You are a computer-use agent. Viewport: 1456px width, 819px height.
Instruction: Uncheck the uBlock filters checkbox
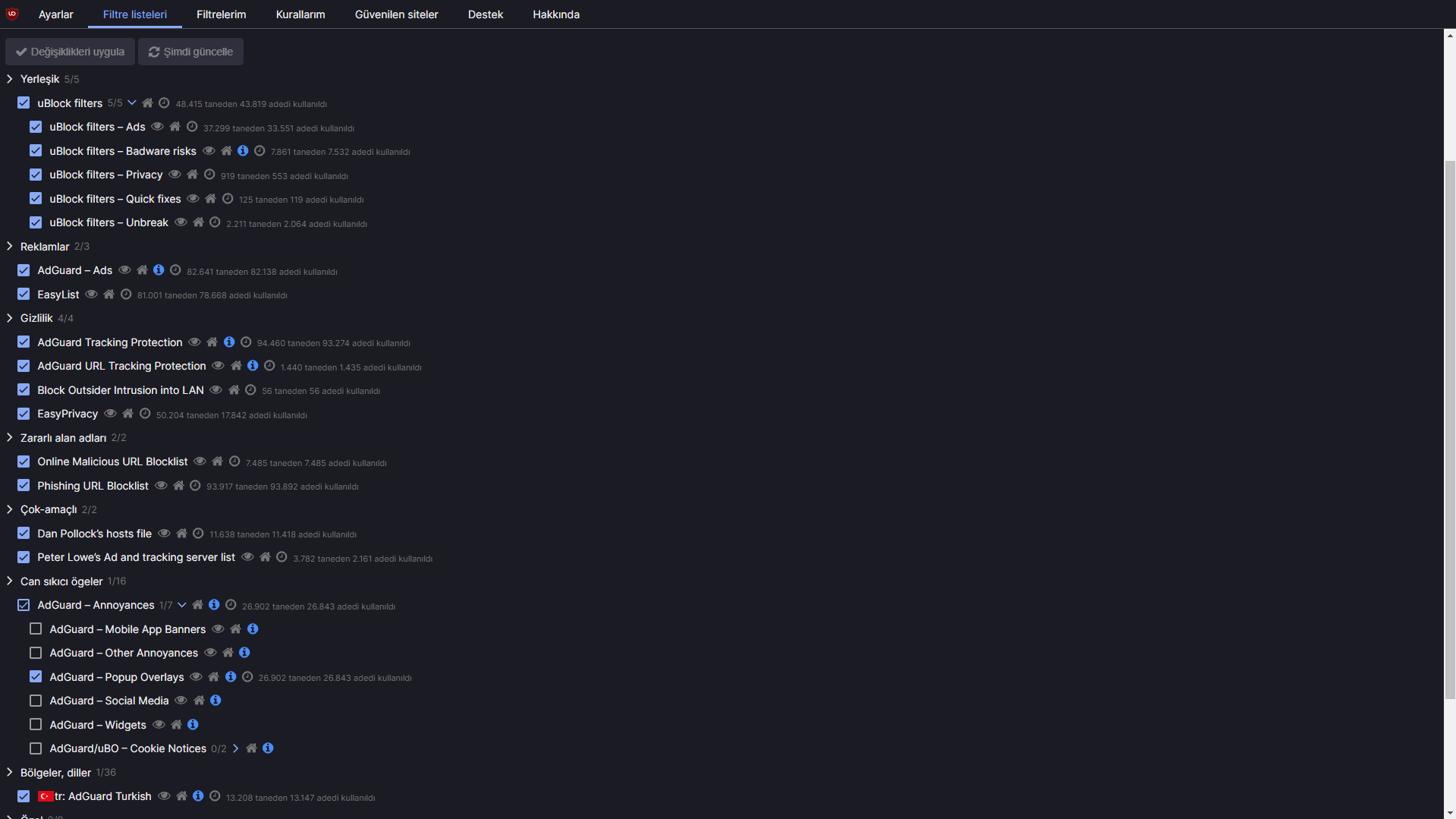pos(24,102)
